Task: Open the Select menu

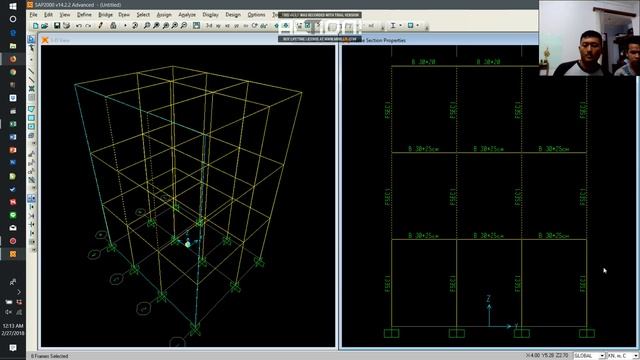Action: 143,15
